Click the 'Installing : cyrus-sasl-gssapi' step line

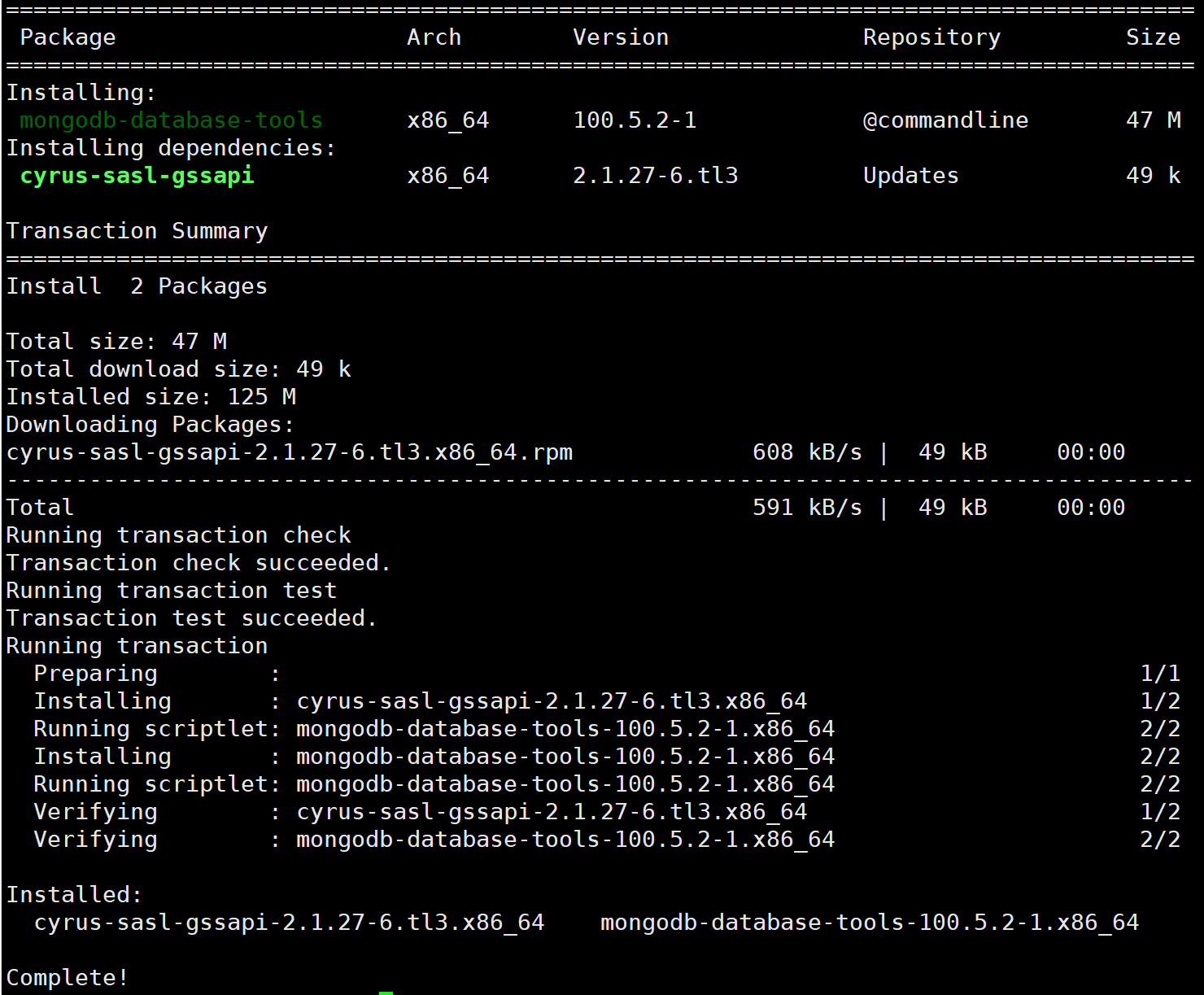click(x=421, y=702)
